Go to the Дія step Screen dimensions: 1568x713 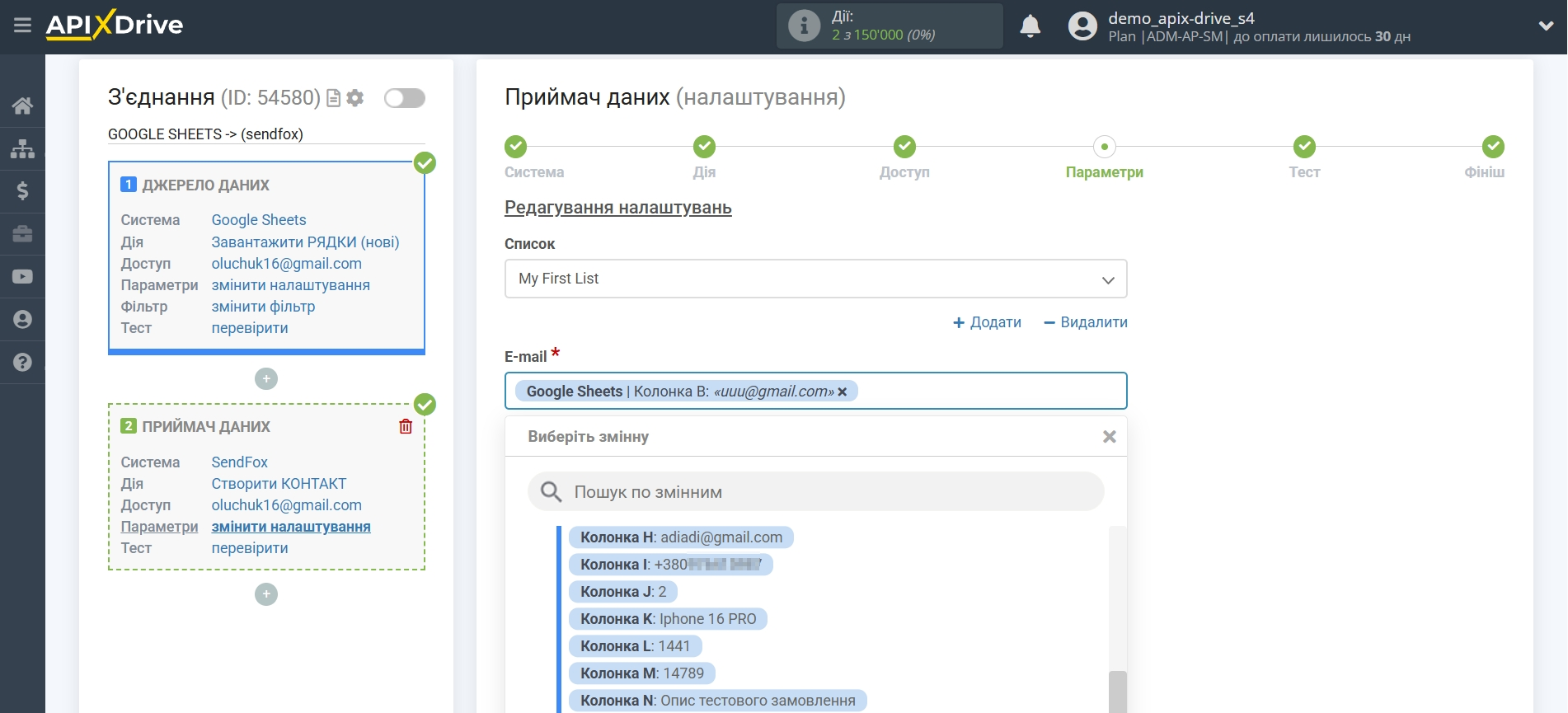click(x=704, y=147)
